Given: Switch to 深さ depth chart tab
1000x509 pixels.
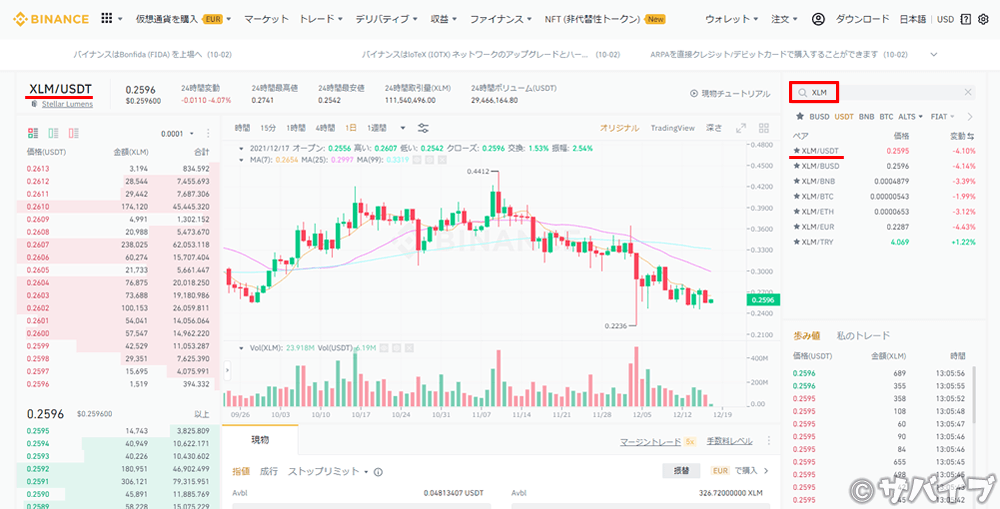Looking at the screenshot, I should 714,128.
